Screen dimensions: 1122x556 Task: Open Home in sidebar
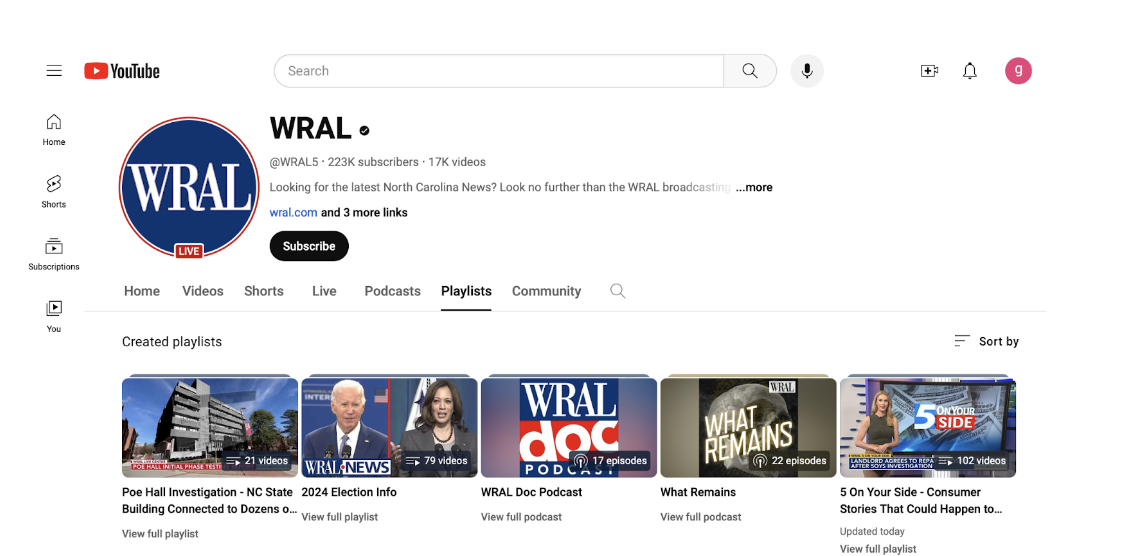(54, 130)
